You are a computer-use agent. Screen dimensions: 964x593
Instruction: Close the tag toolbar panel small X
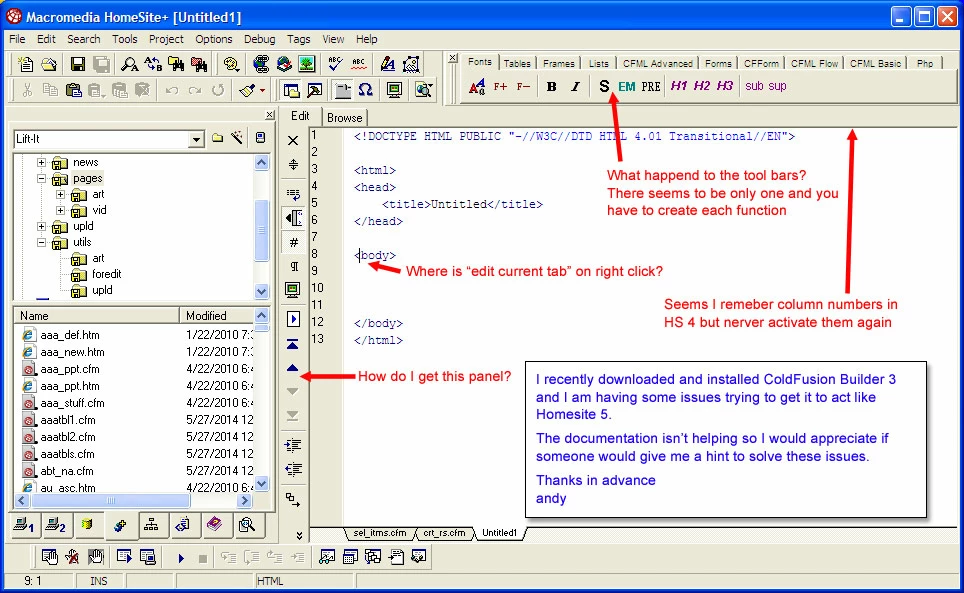[453, 58]
